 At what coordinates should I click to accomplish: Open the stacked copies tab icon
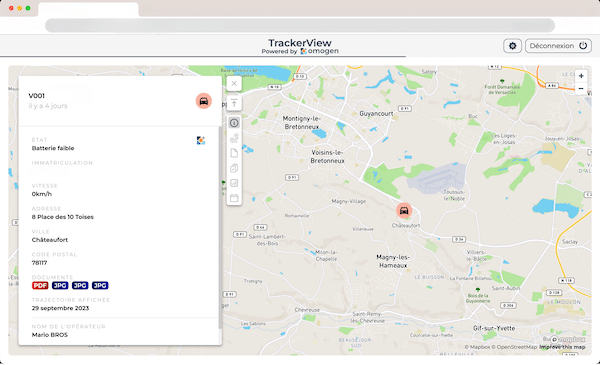point(234,168)
